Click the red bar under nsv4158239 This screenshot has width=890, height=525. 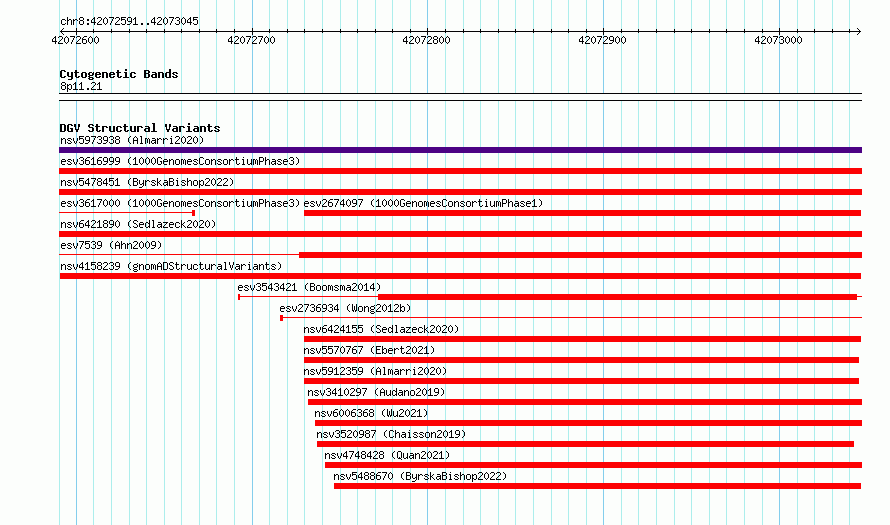[460, 276]
